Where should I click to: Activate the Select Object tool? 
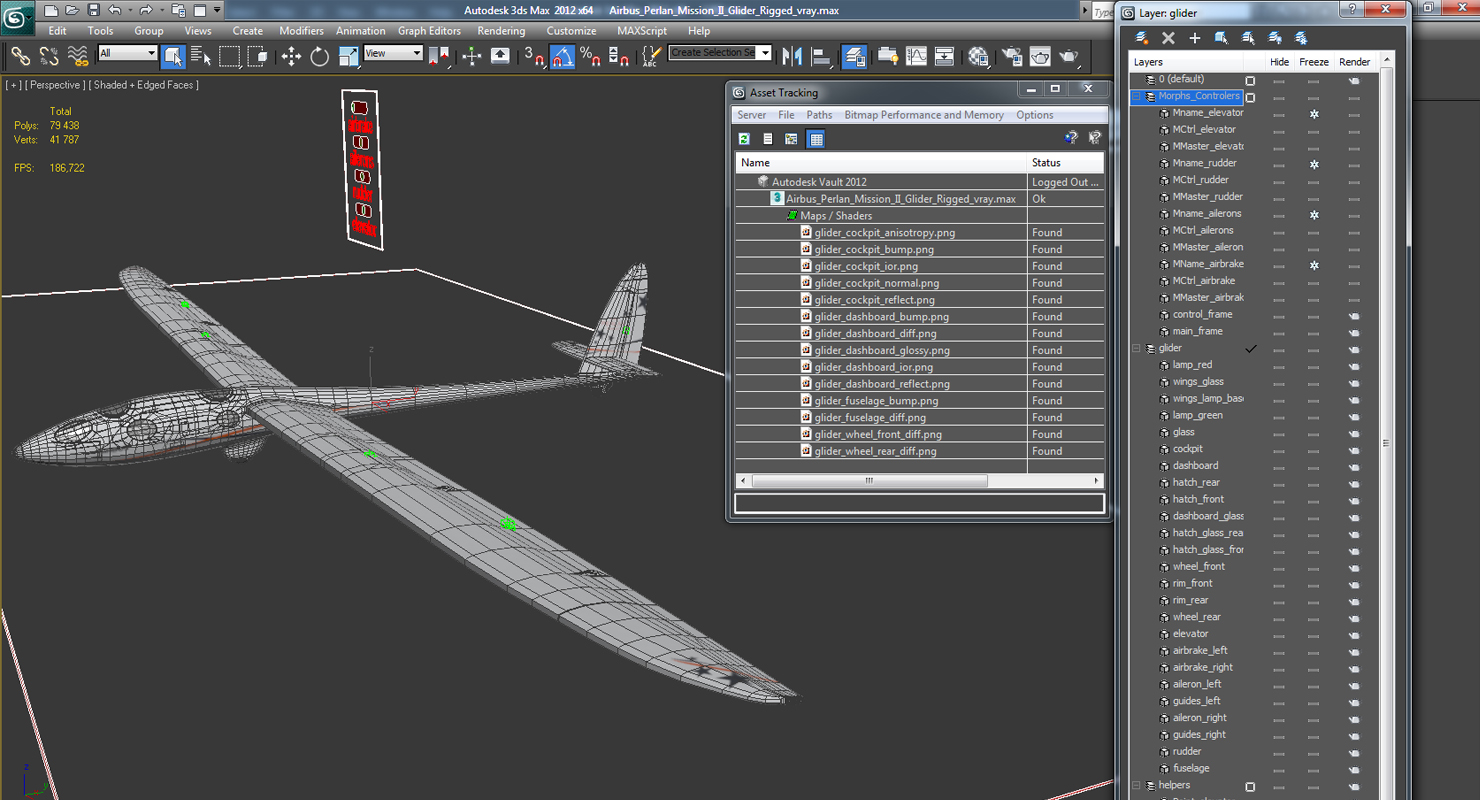[173, 56]
